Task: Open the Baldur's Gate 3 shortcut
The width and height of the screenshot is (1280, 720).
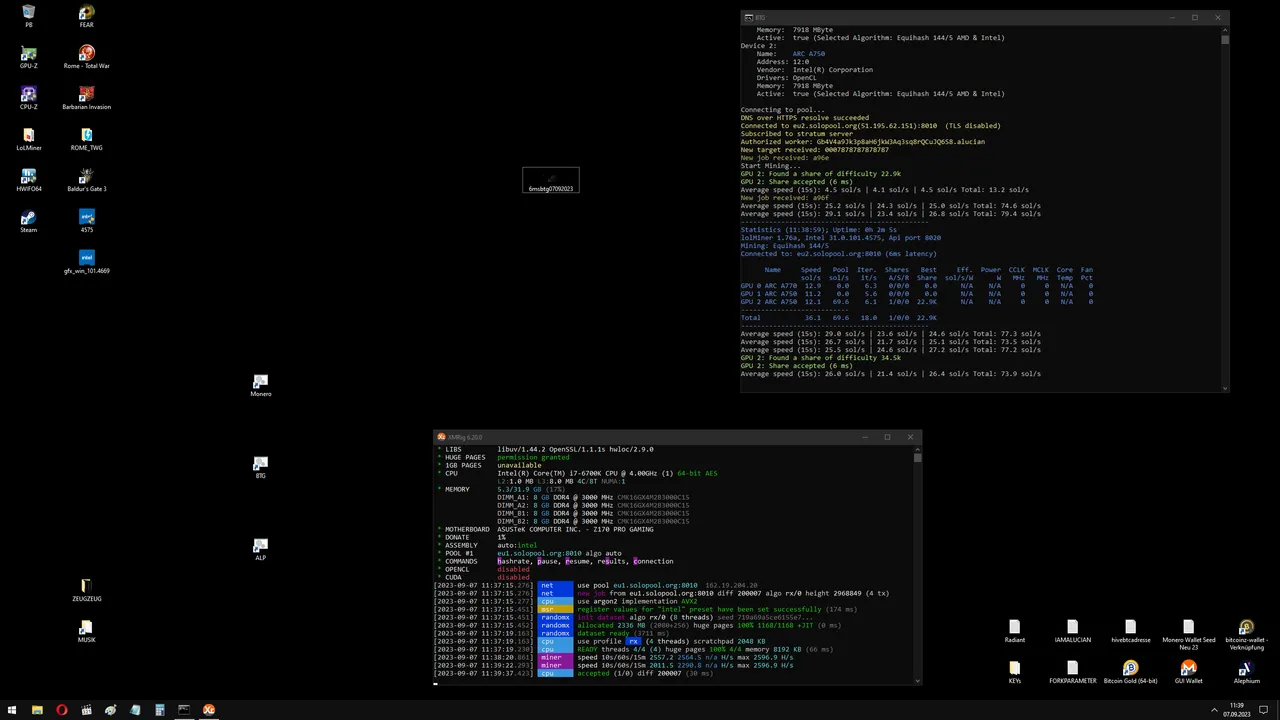Action: click(x=86, y=179)
